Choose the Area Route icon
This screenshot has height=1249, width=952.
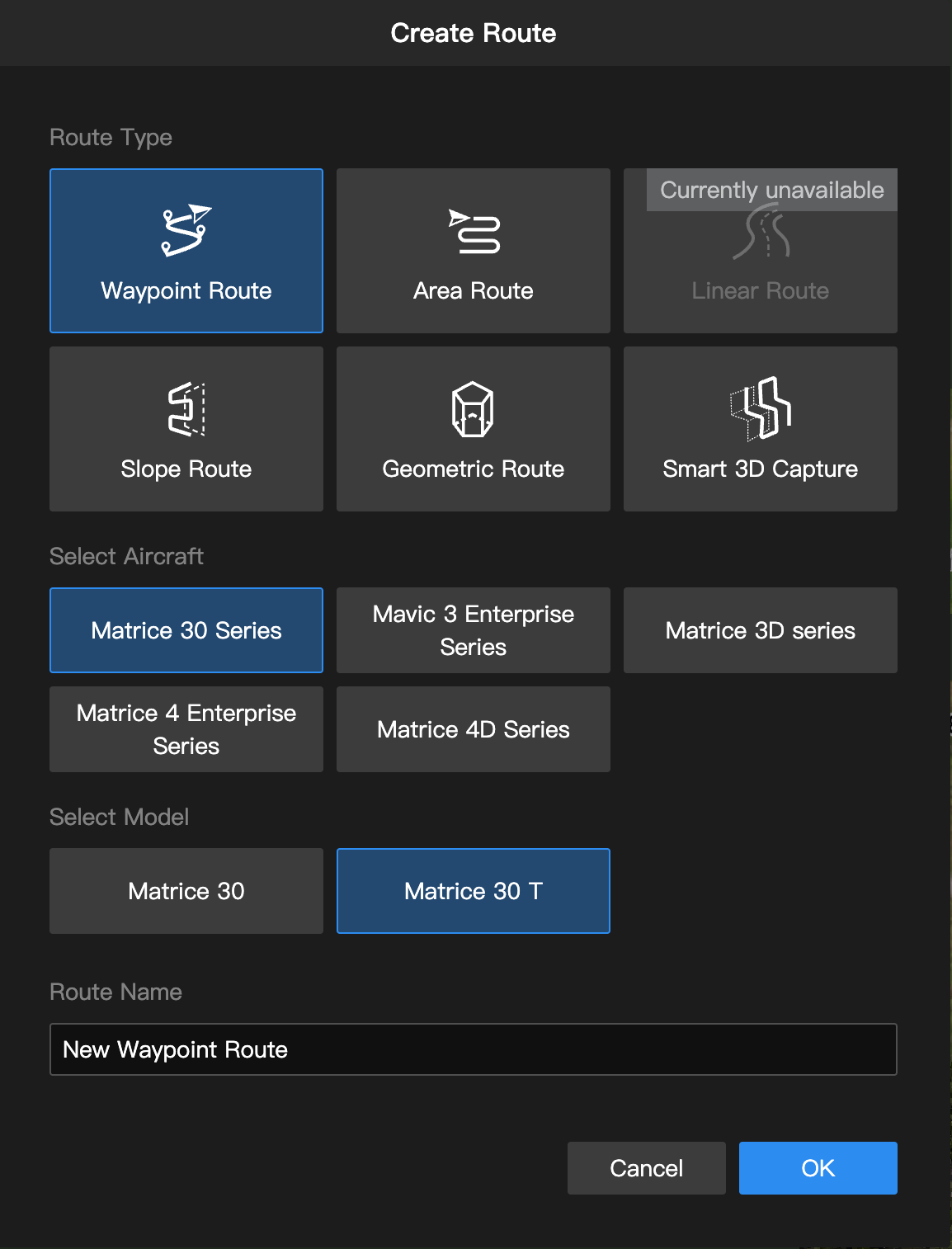(474, 232)
